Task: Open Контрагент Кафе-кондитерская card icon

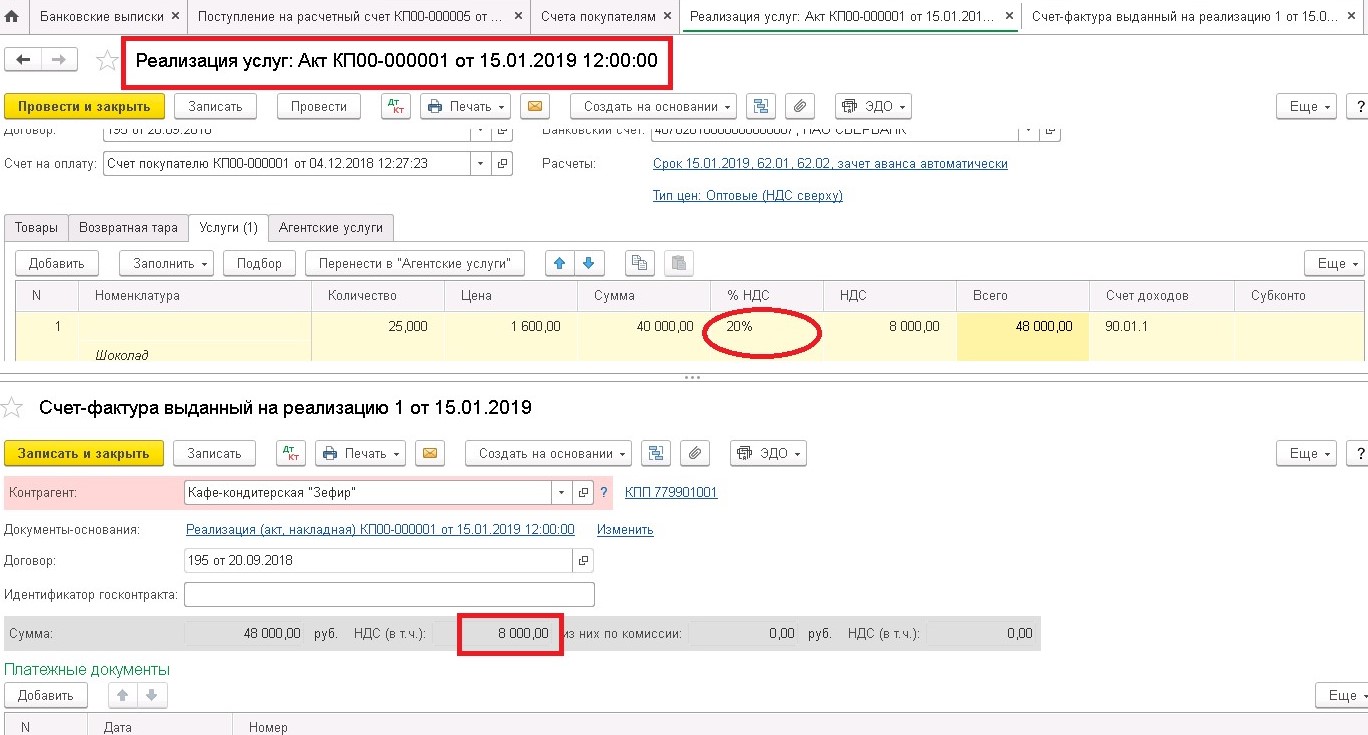Action: (583, 493)
